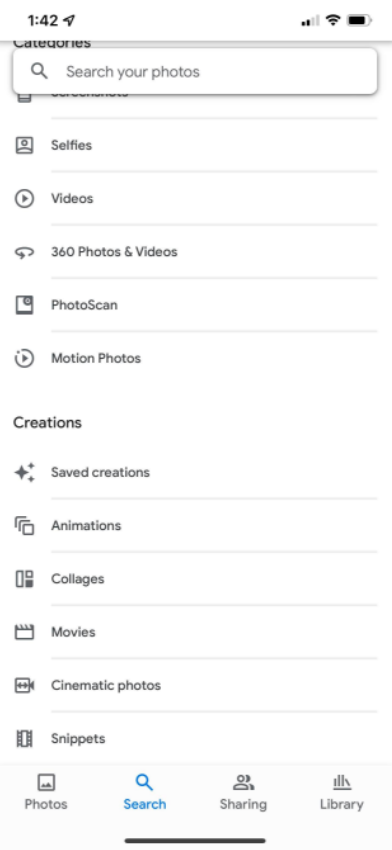Select the 360 Photos & Videos icon

(24, 252)
